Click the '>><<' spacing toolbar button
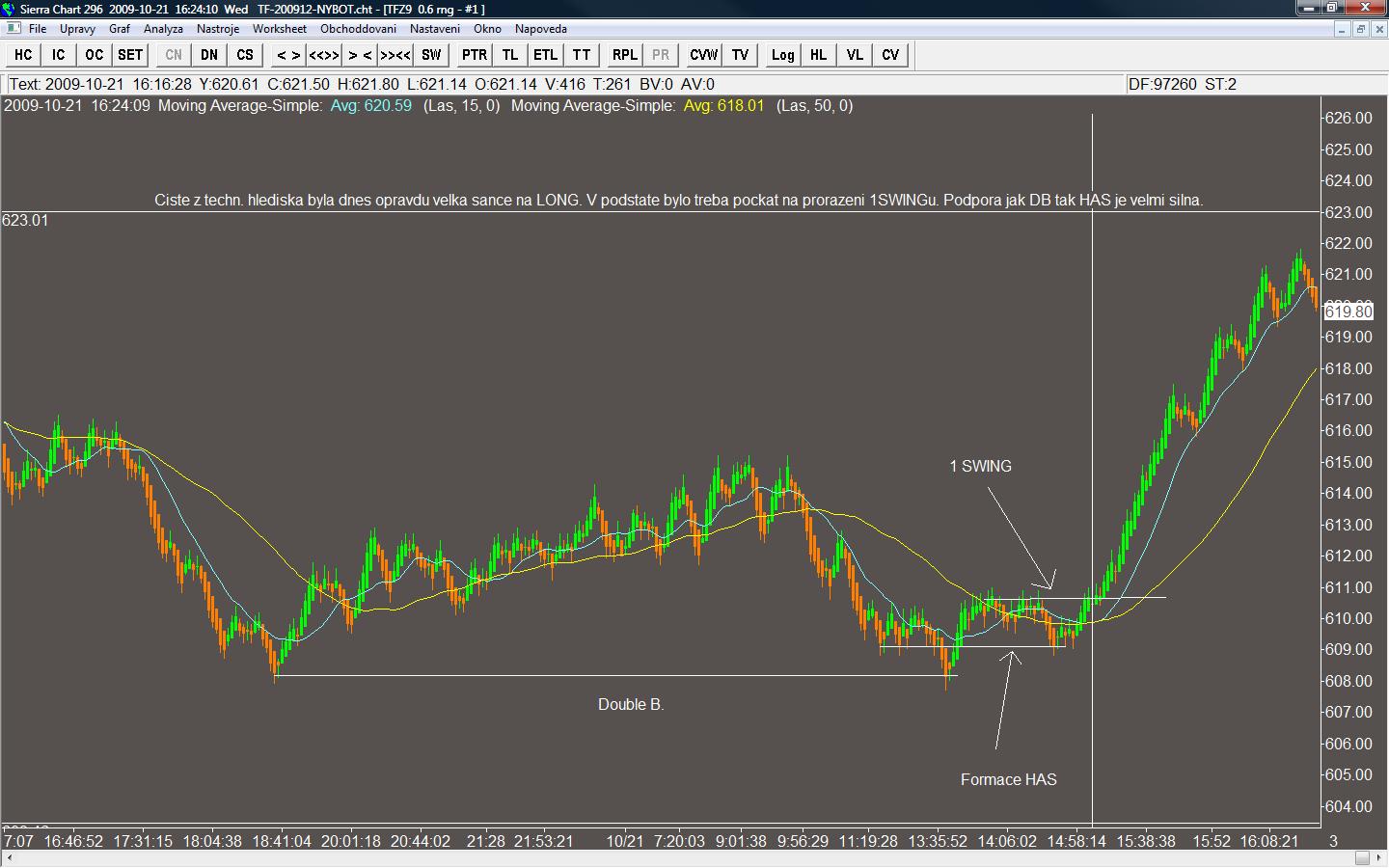1389x868 pixels. [395, 55]
